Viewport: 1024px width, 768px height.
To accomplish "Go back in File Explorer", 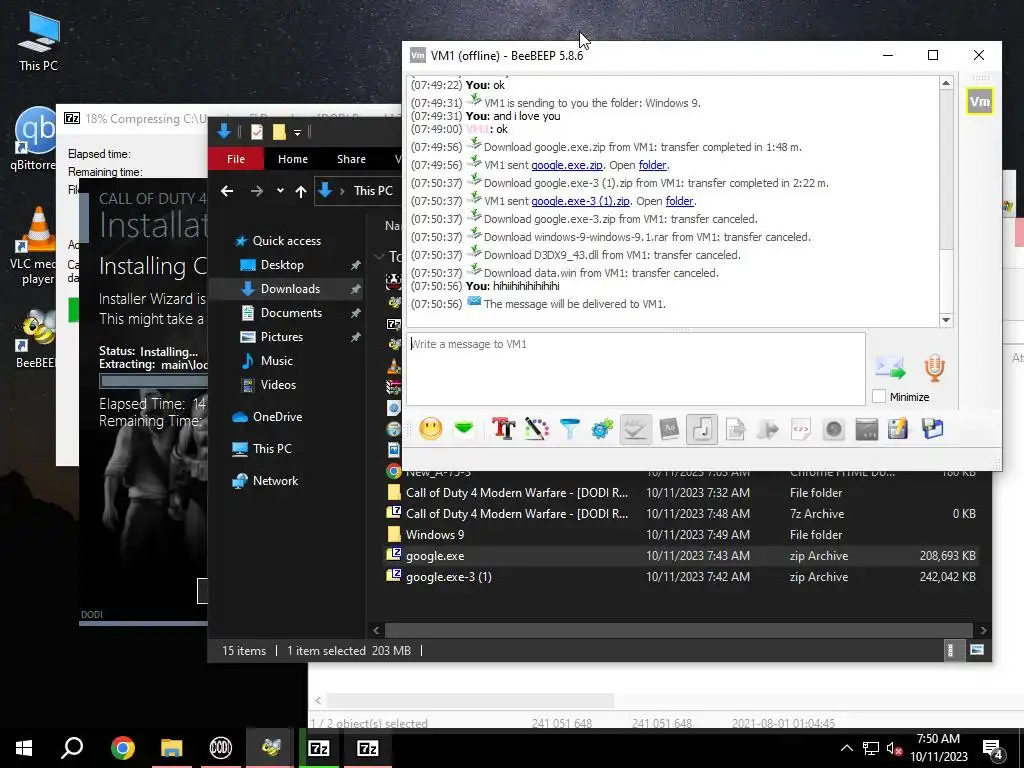I will [x=227, y=191].
